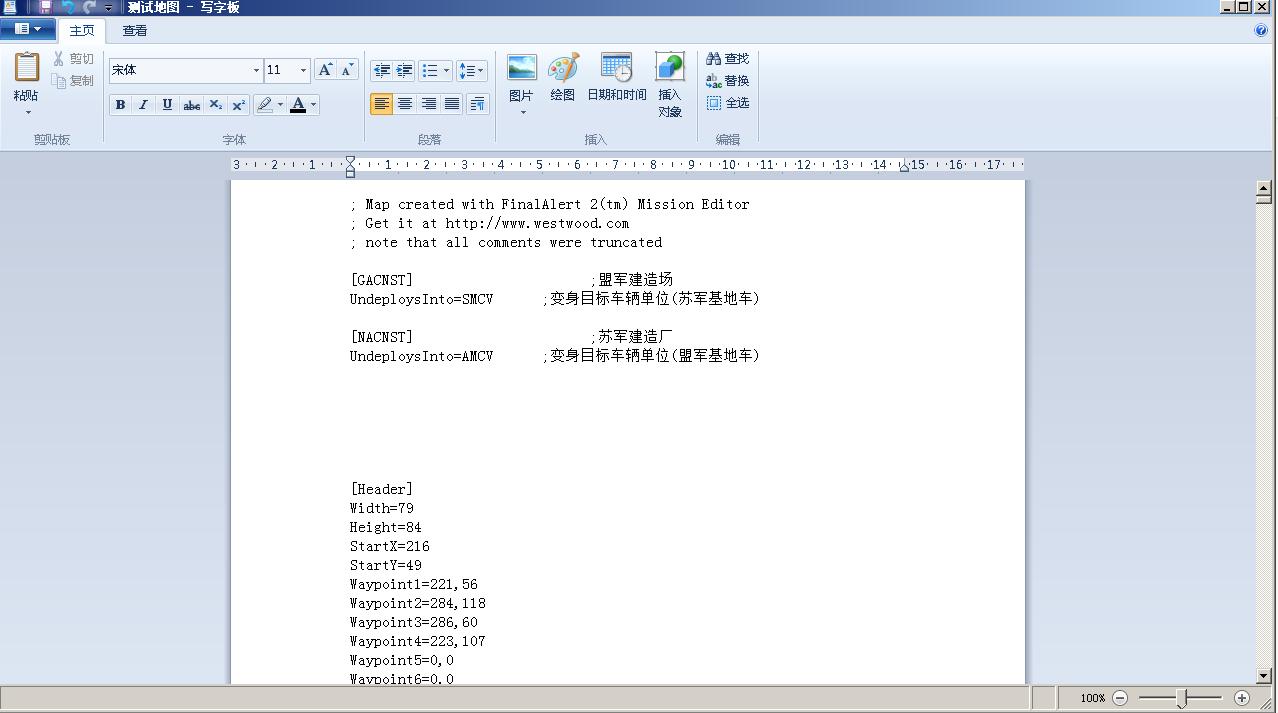
Task: Click Replace (替换) in the editing group
Action: coord(728,81)
